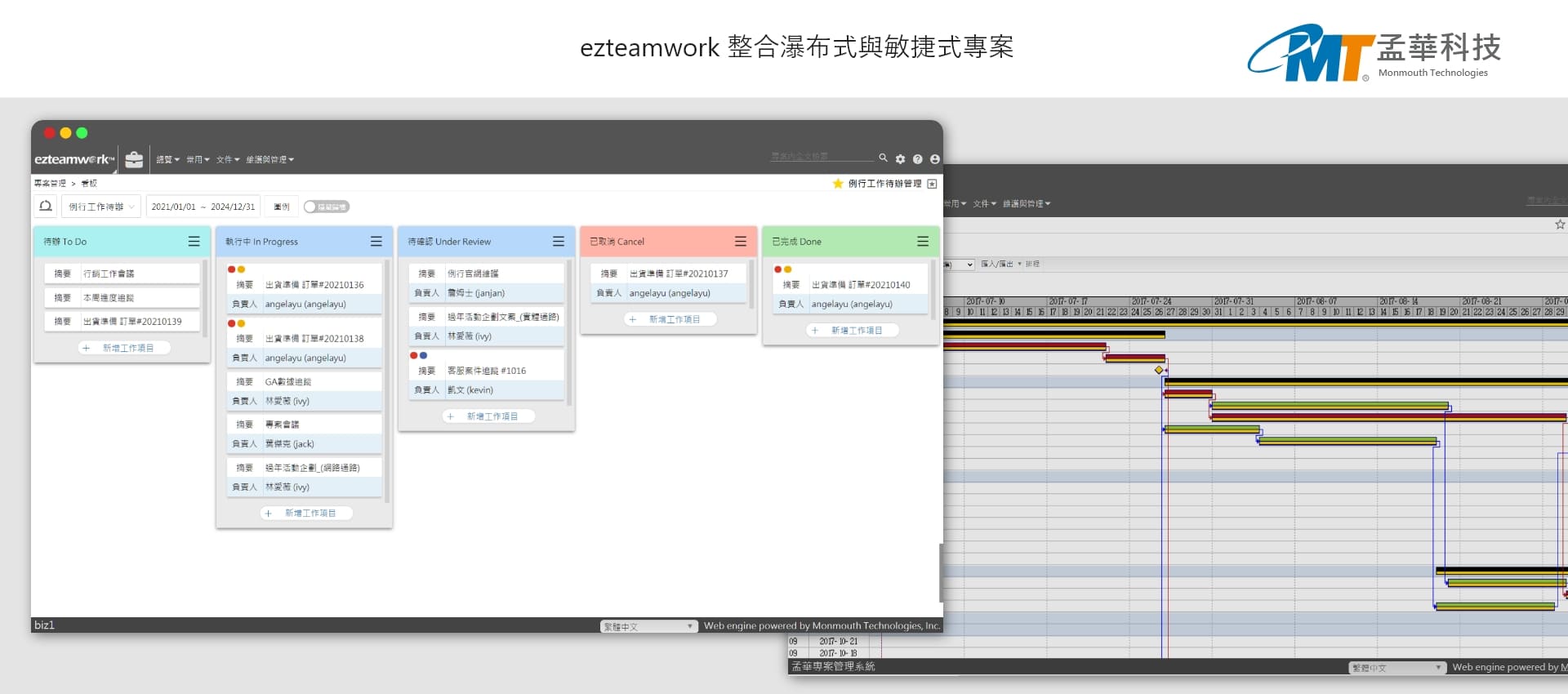The image size is (1568, 694).
Task: Open settings via the gear icon
Action: 900,159
